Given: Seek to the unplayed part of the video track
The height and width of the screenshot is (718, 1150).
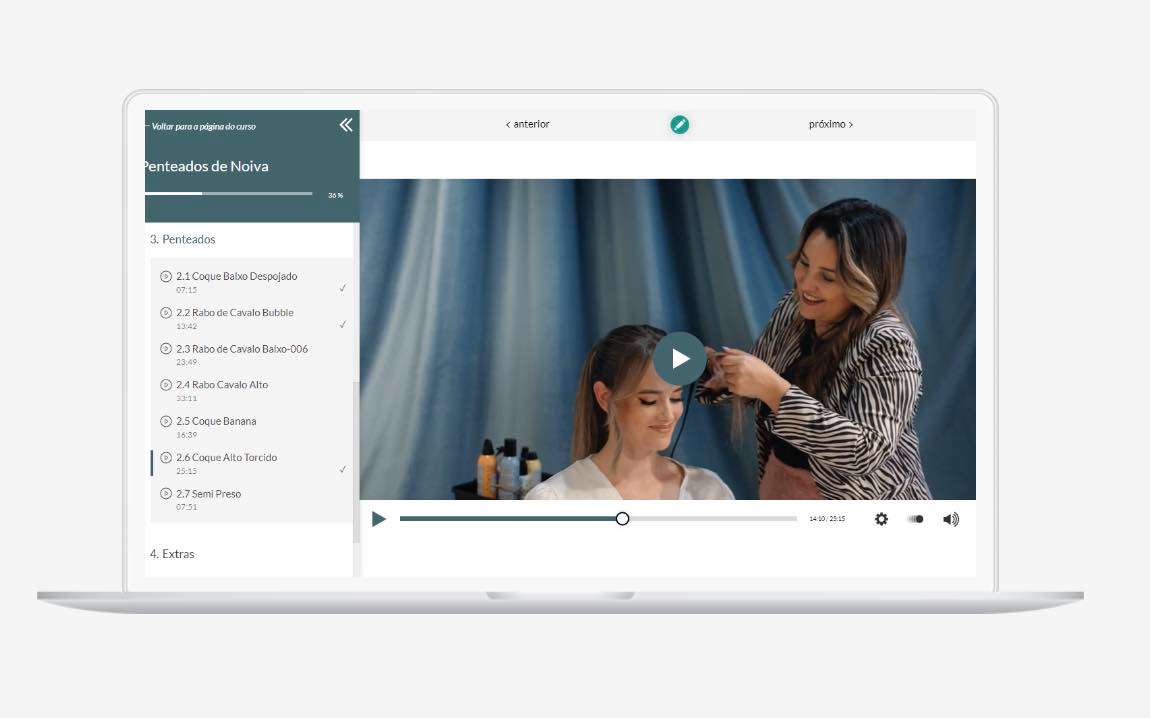Looking at the screenshot, I should point(713,519).
